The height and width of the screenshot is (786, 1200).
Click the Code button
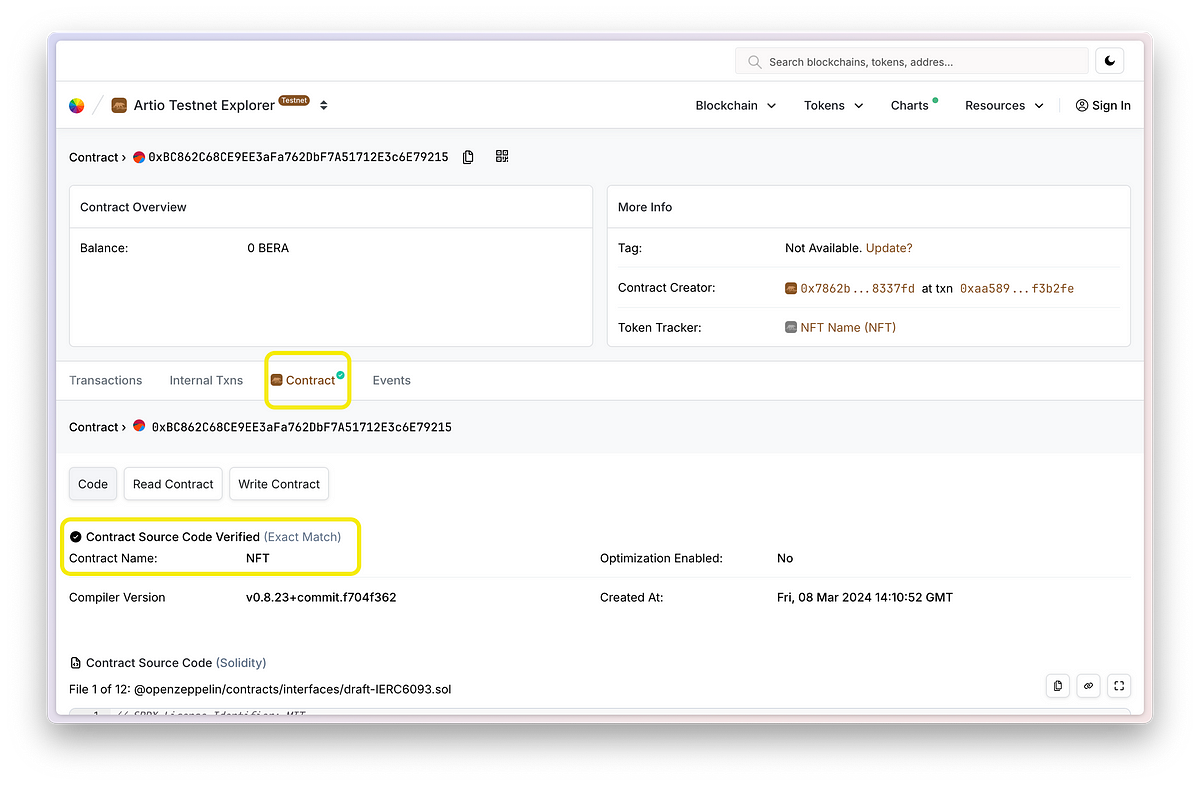click(93, 484)
